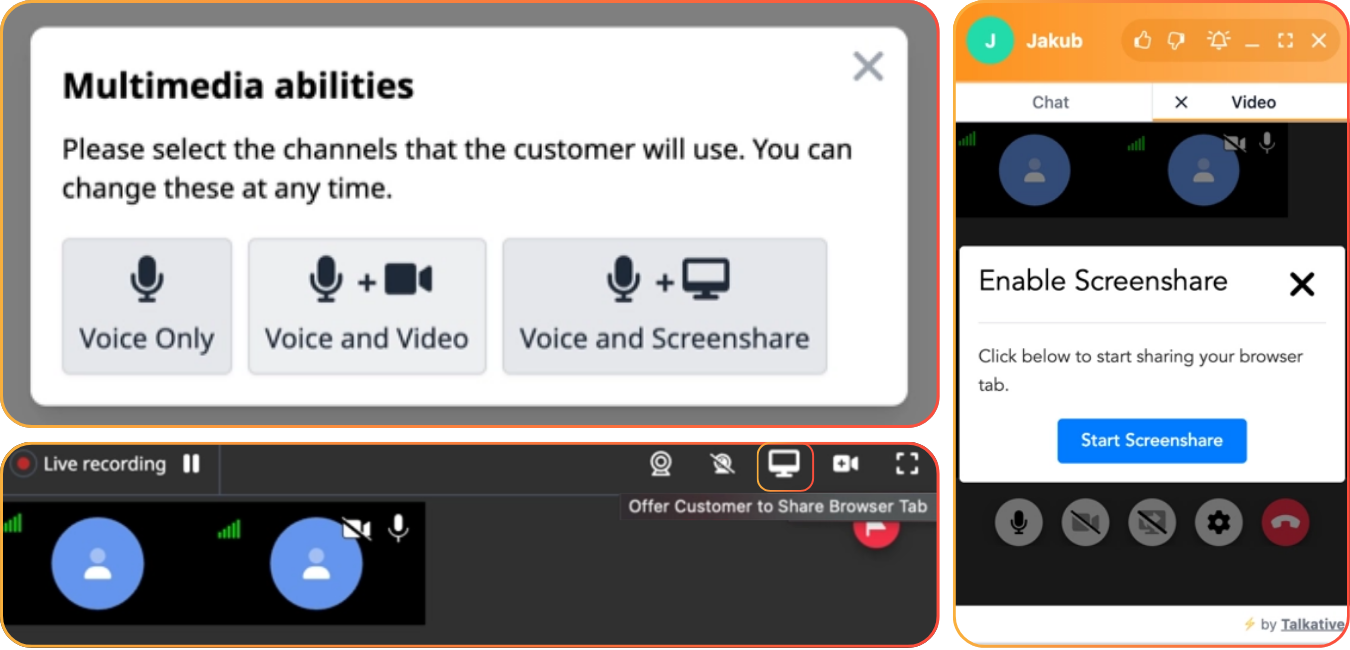Screen dimensions: 1350x650
Task: Click the add-video camera icon
Action: 846,464
